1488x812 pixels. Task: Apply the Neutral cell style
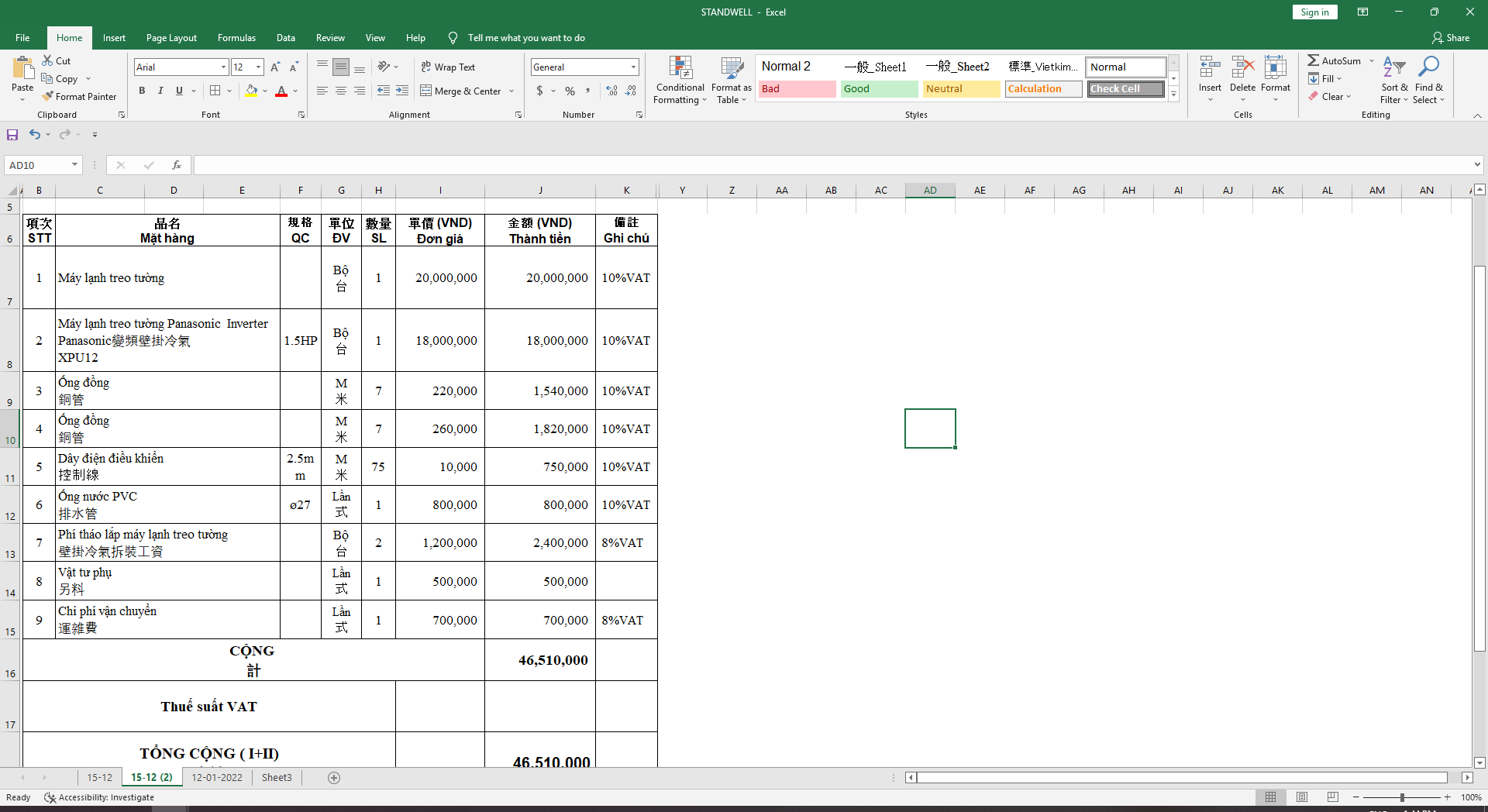pos(962,89)
